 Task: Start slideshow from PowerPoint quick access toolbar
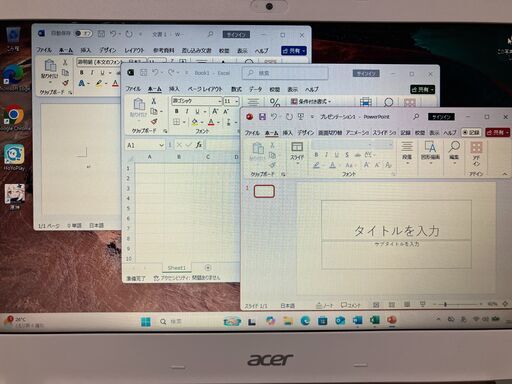click(301, 117)
